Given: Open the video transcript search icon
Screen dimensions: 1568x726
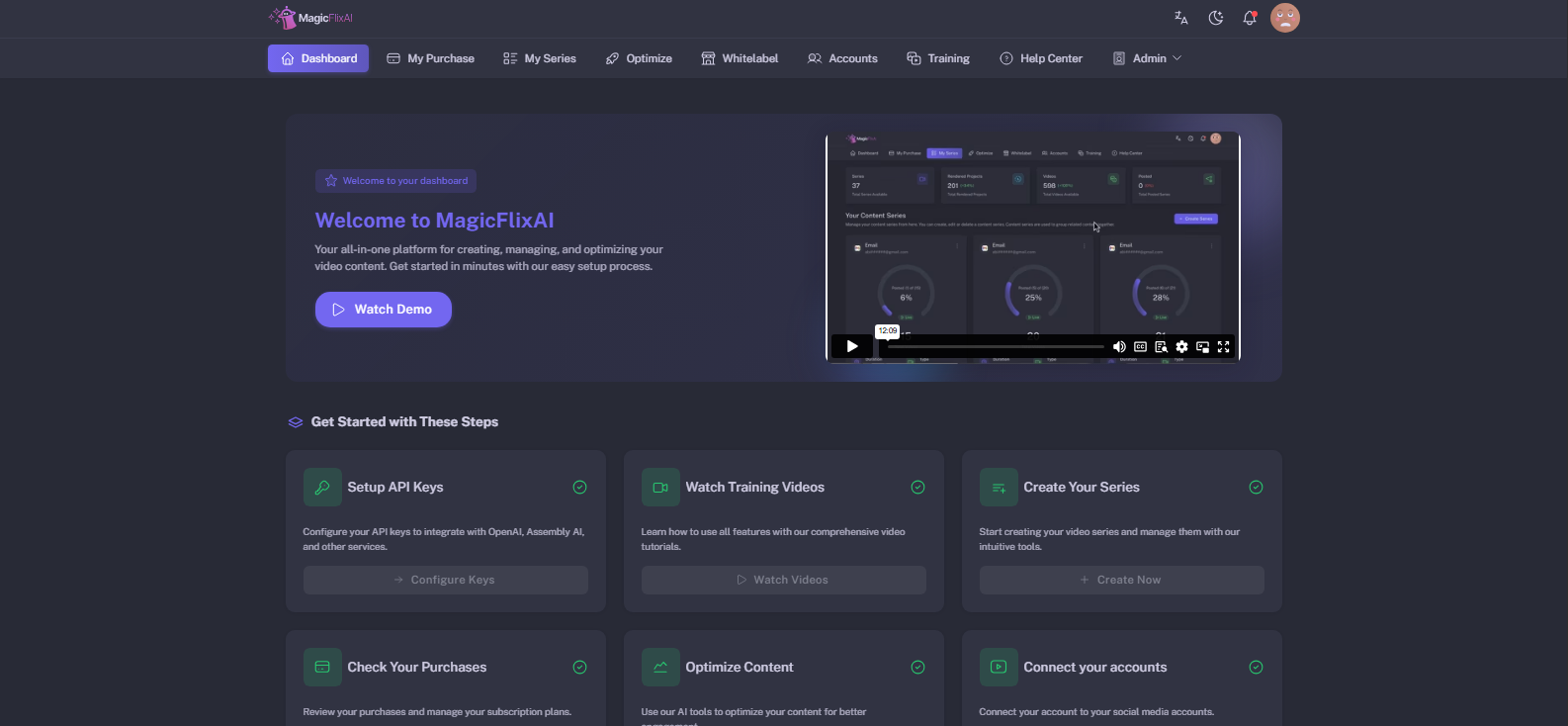Looking at the screenshot, I should click(1161, 347).
